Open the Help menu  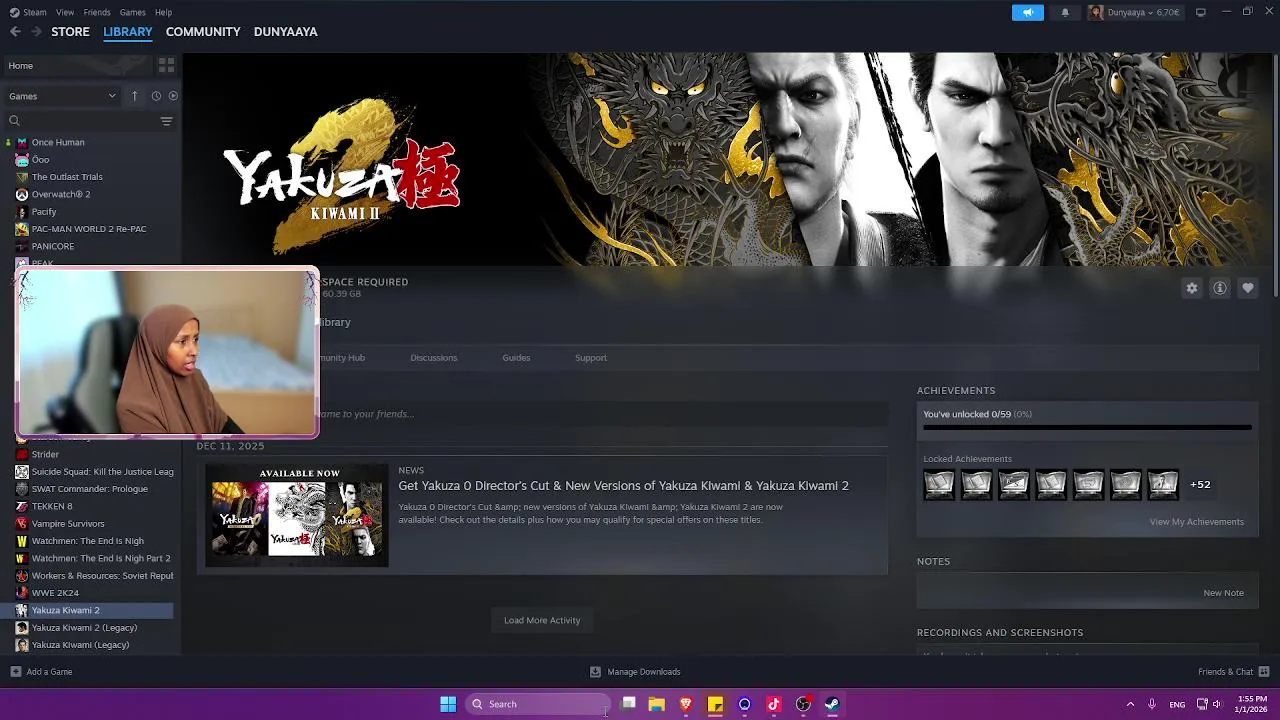(163, 12)
